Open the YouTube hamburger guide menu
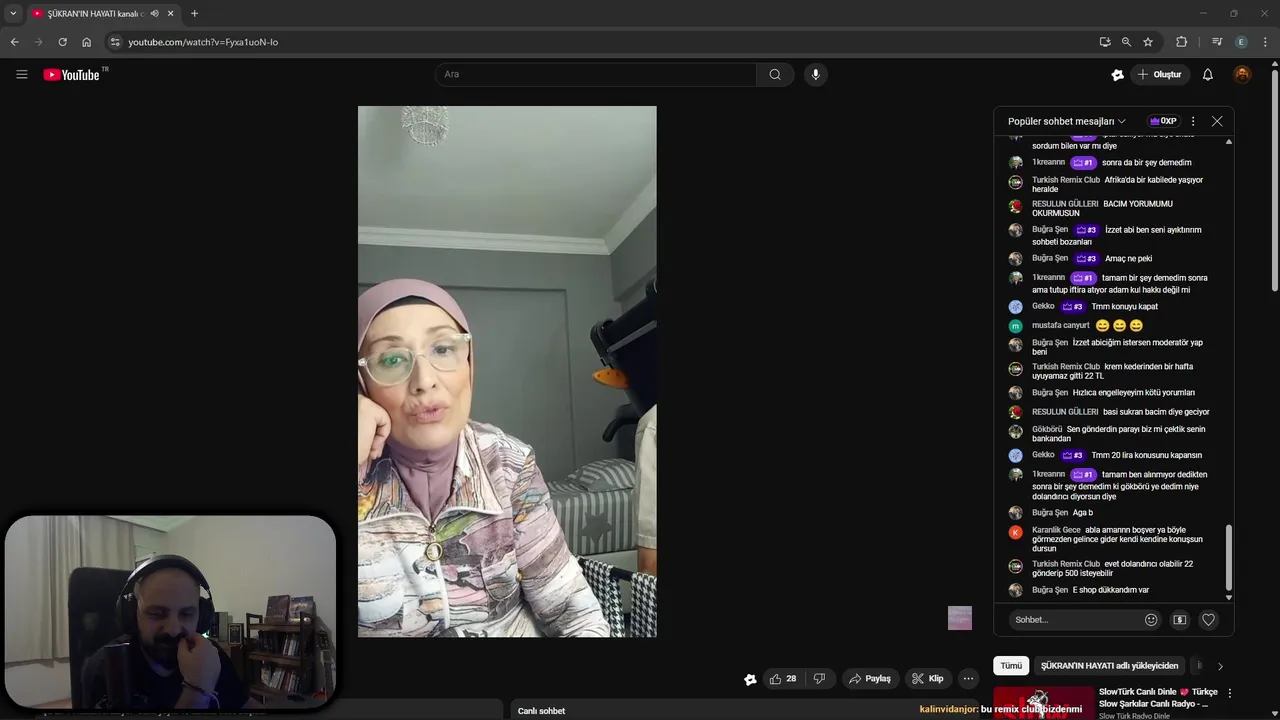This screenshot has width=1280, height=720. click(22, 74)
